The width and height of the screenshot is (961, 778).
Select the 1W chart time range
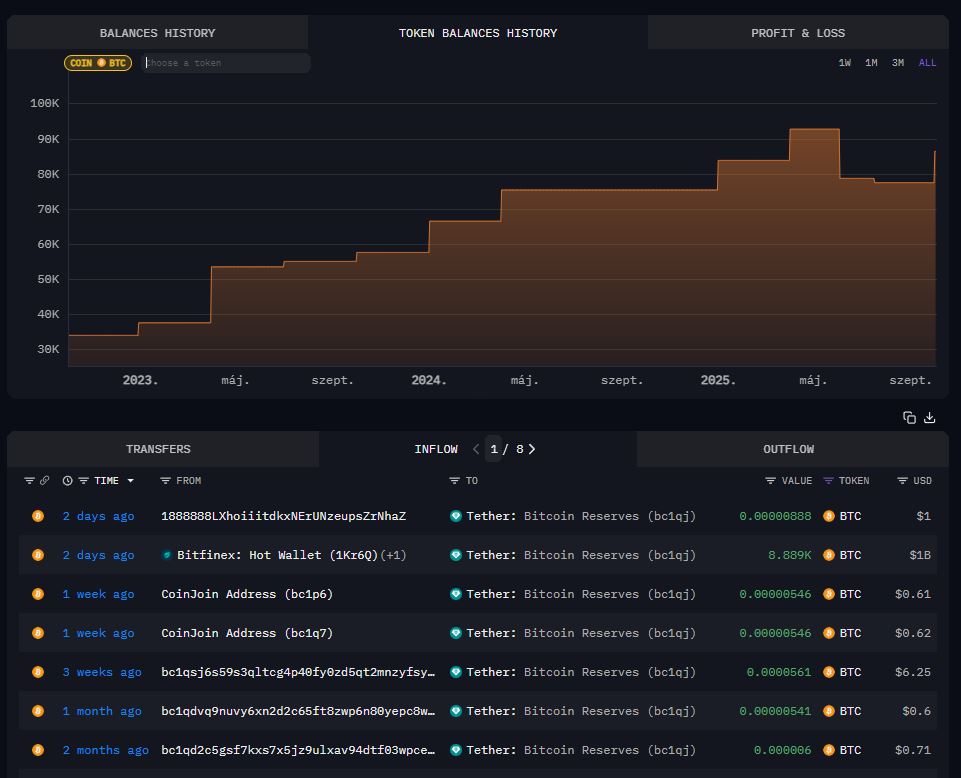(845, 63)
